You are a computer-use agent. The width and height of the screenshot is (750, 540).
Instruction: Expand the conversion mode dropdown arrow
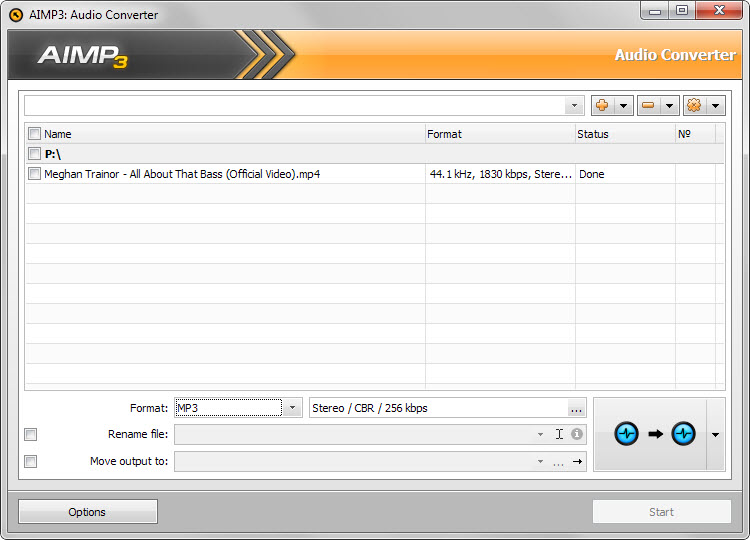coord(716,434)
